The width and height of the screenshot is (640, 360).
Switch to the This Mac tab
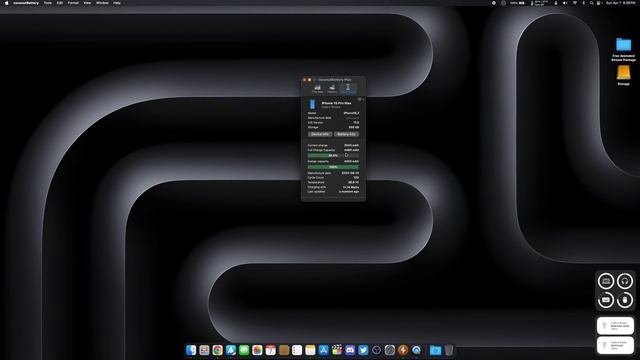pyautogui.click(x=318, y=88)
